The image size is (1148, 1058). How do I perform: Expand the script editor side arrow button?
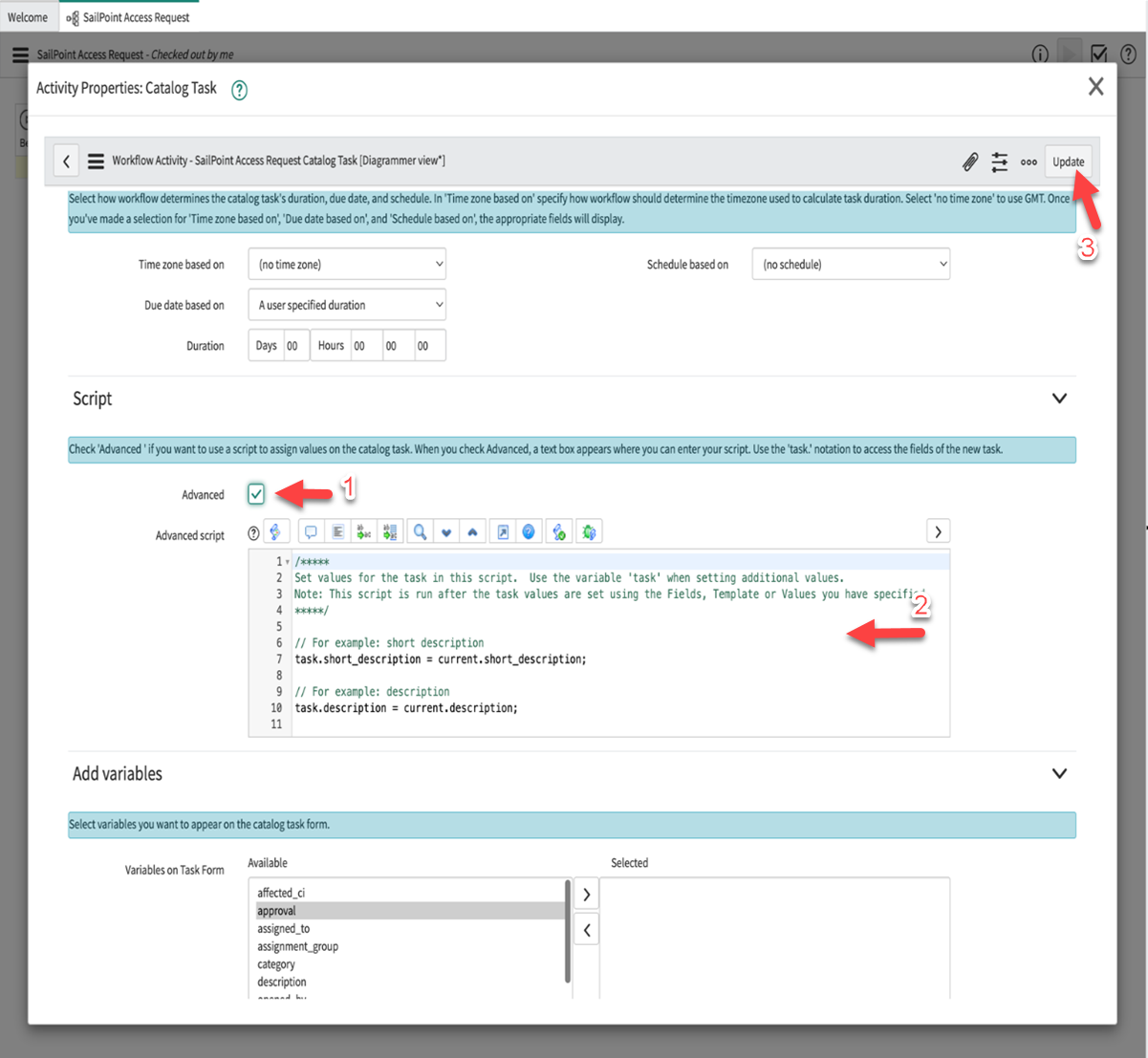click(x=938, y=531)
